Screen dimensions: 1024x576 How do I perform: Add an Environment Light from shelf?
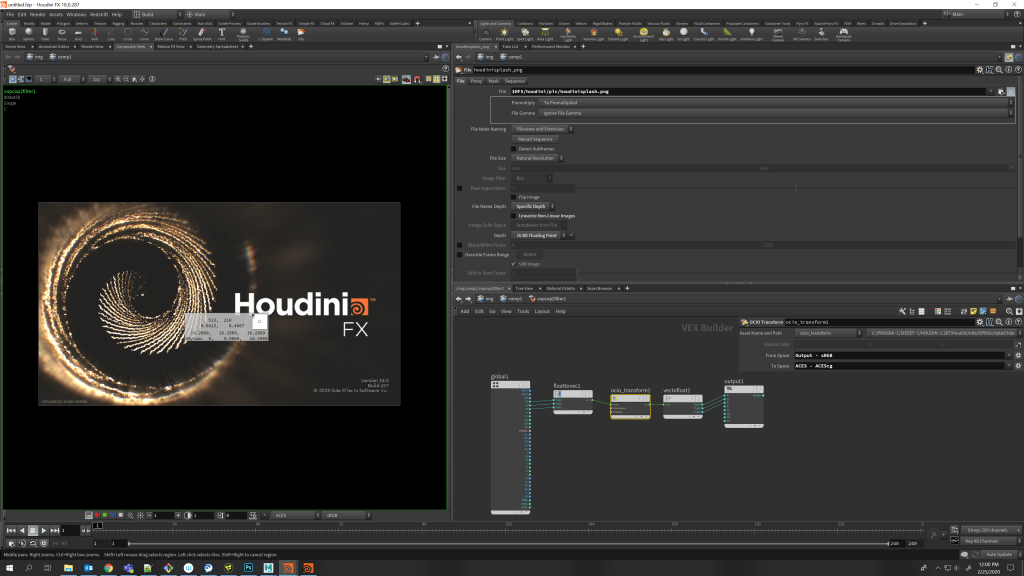[643, 35]
